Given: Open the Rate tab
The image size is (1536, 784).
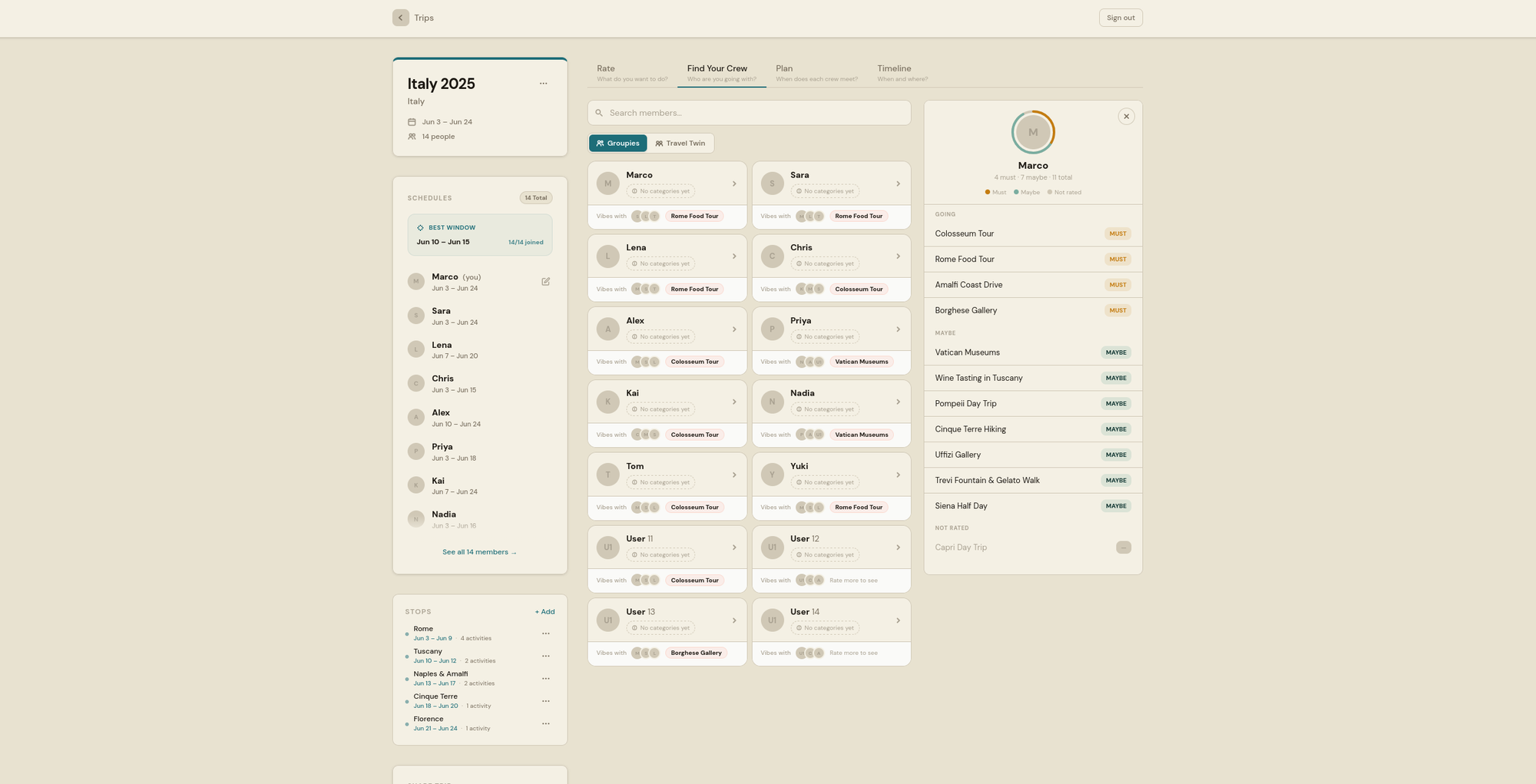Looking at the screenshot, I should click(632, 73).
